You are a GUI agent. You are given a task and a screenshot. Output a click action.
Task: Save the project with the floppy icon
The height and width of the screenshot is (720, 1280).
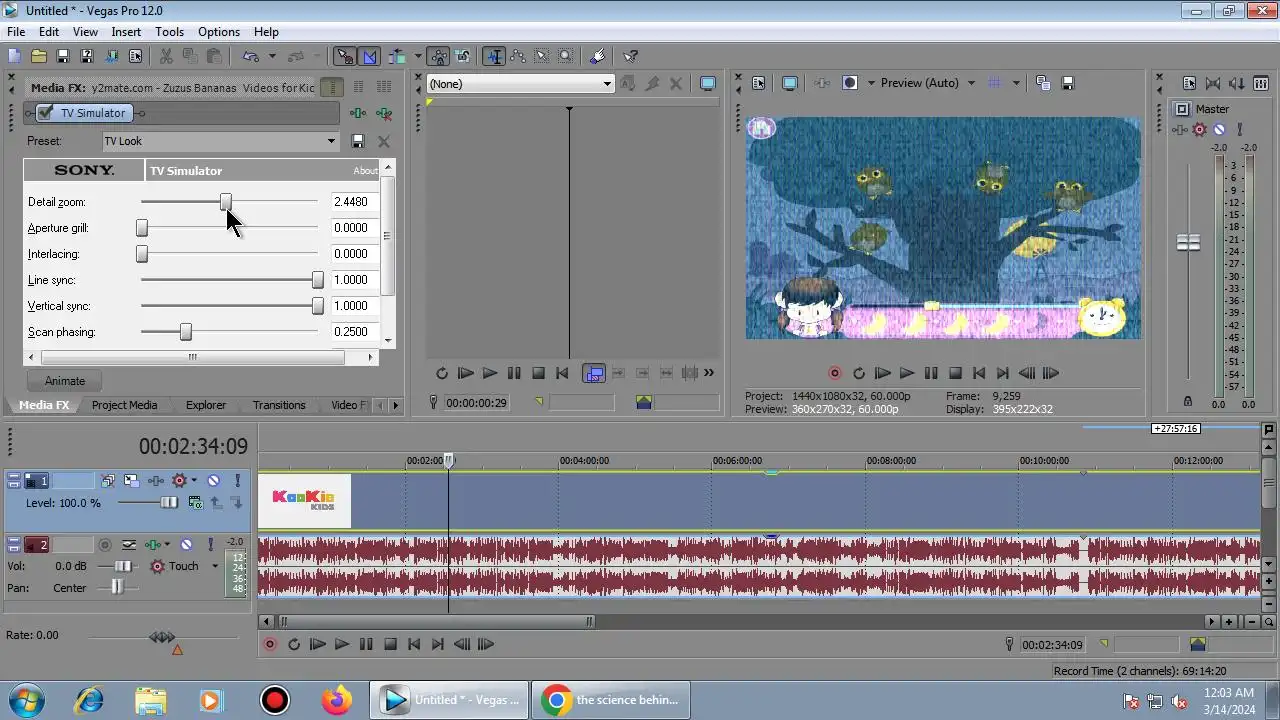(x=62, y=57)
